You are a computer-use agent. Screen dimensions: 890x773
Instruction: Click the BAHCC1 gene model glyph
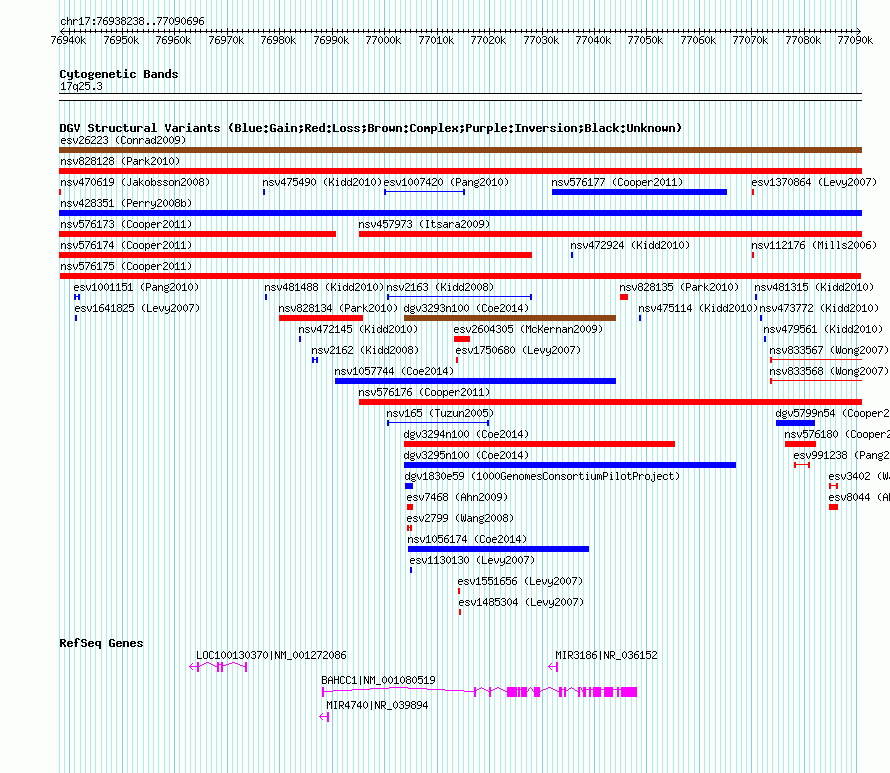pos(480,692)
